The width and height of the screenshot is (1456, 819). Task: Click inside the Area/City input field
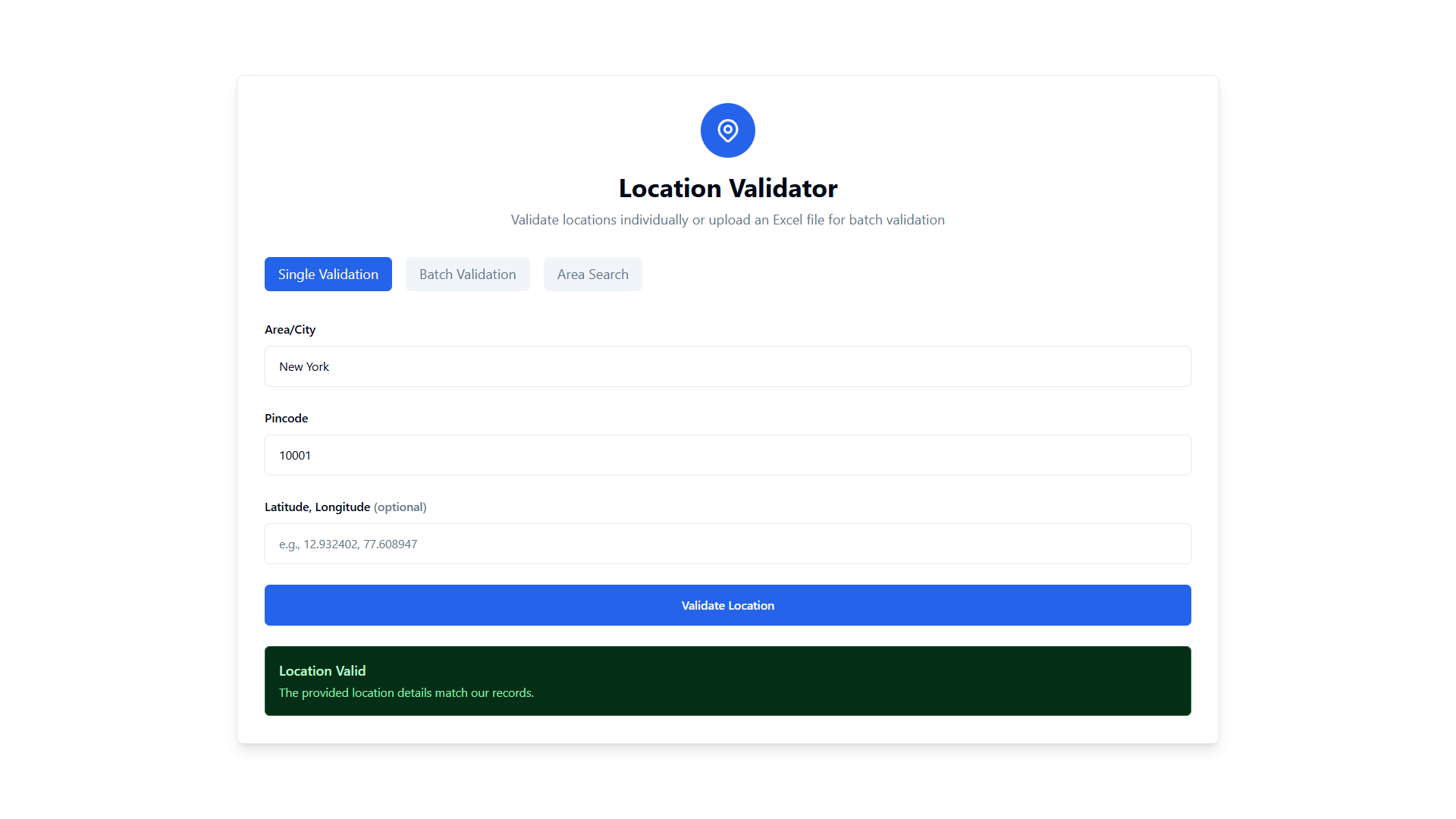[x=727, y=366]
